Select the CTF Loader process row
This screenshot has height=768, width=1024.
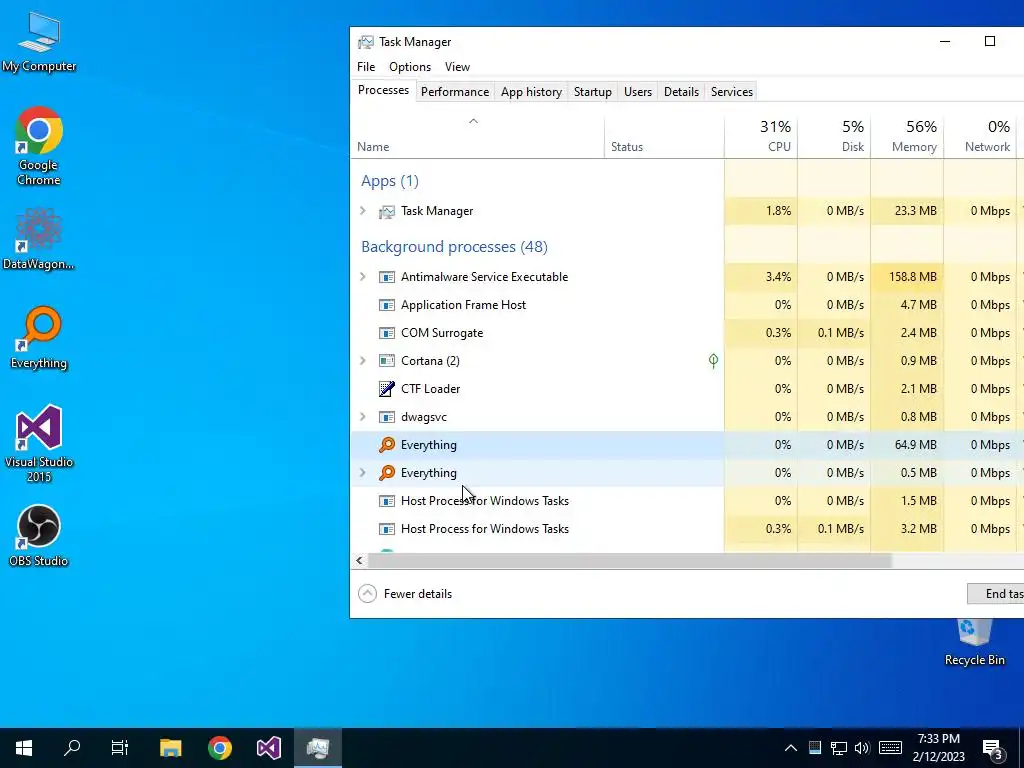tap(687, 389)
